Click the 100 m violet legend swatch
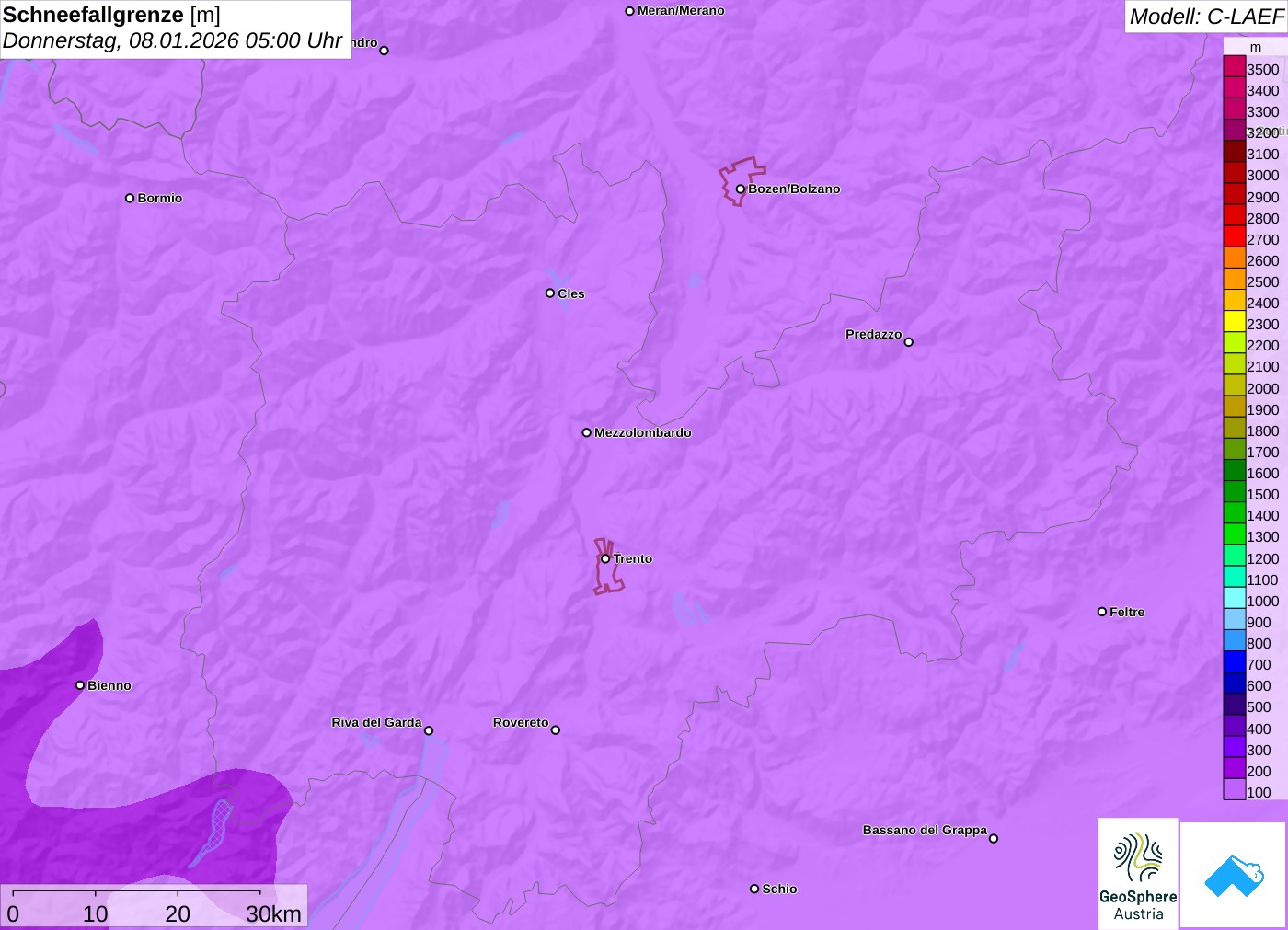The image size is (1288, 930). [1235, 789]
